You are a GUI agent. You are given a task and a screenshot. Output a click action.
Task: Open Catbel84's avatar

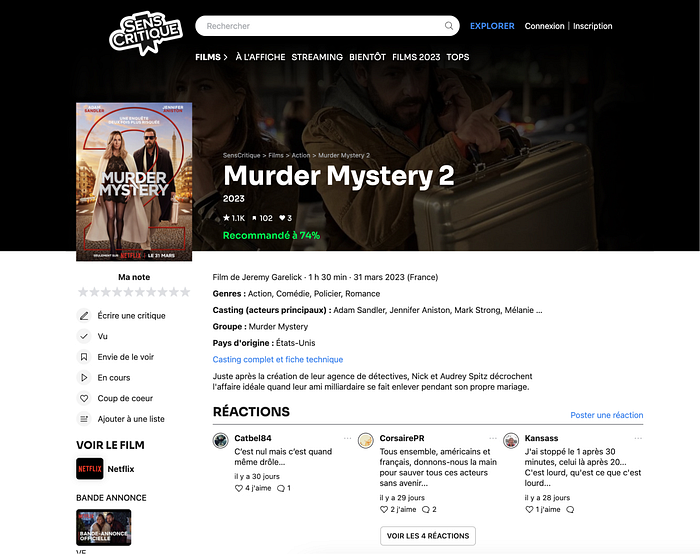pos(221,441)
